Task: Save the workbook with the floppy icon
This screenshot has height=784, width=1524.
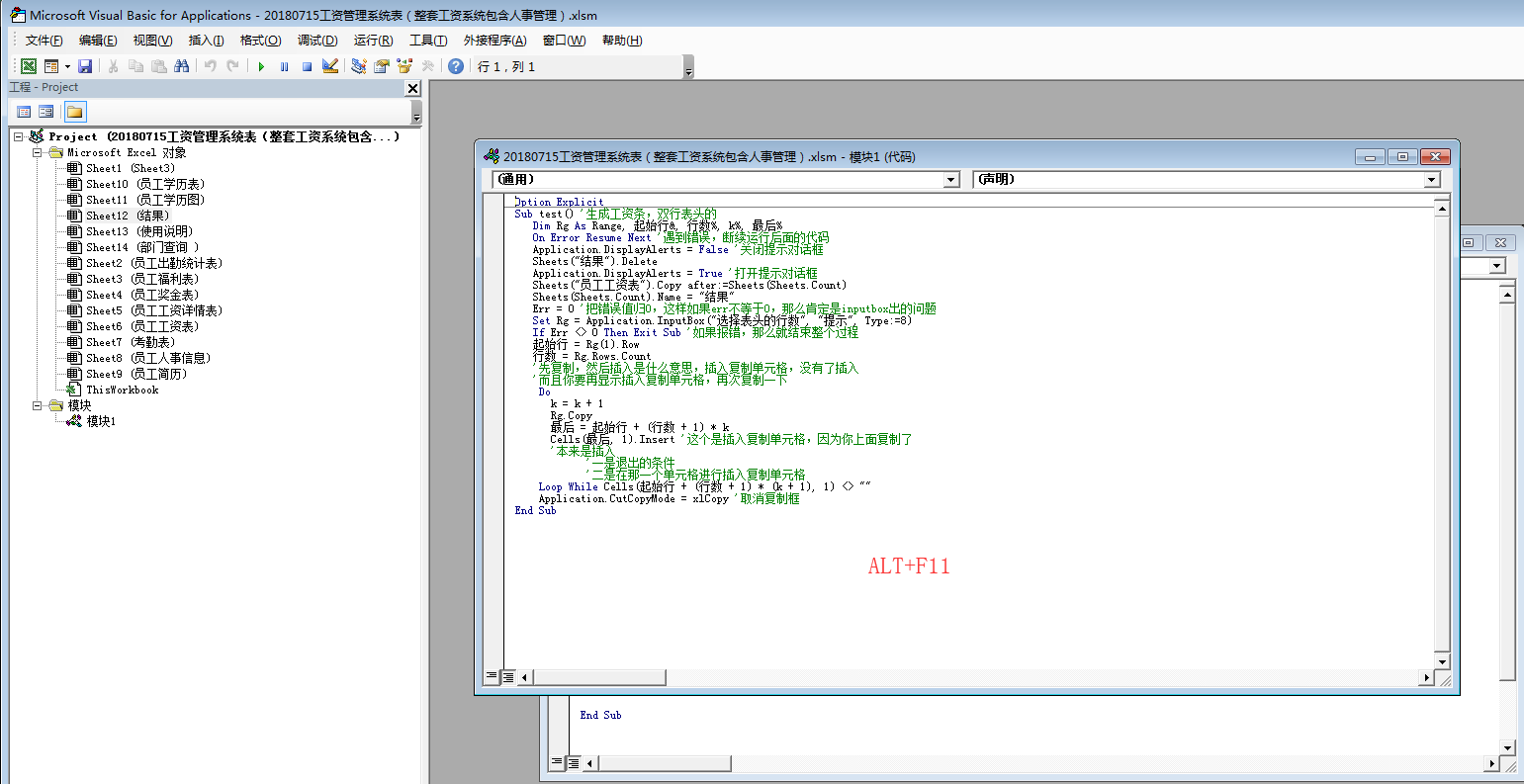Action: point(85,66)
